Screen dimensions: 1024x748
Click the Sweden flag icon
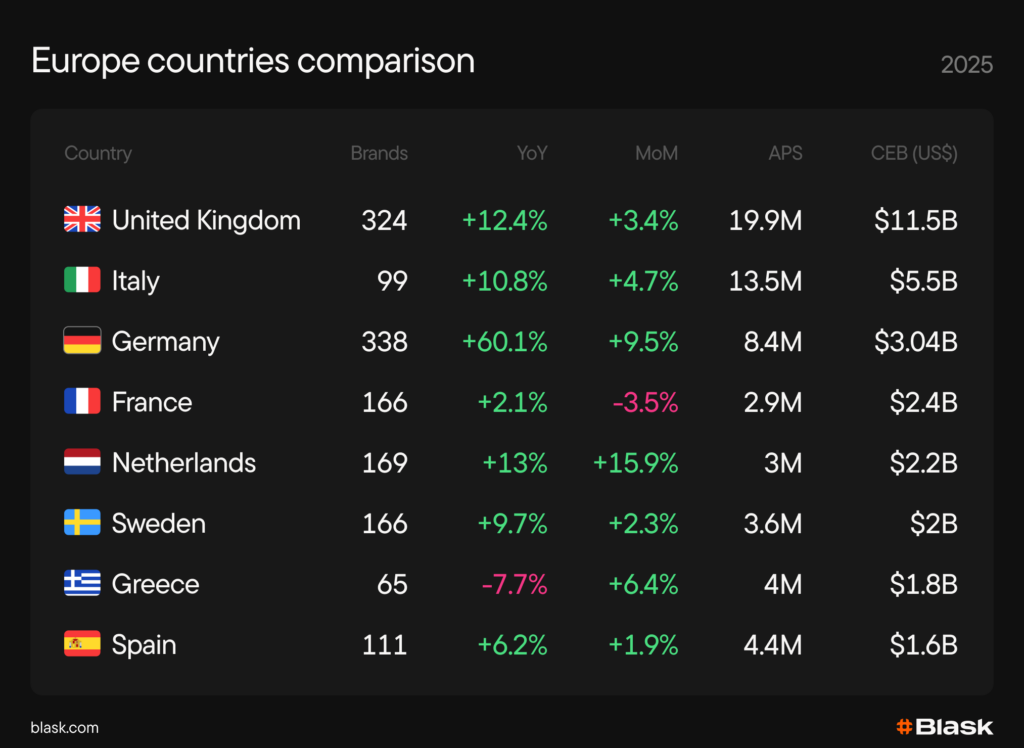pos(82,523)
